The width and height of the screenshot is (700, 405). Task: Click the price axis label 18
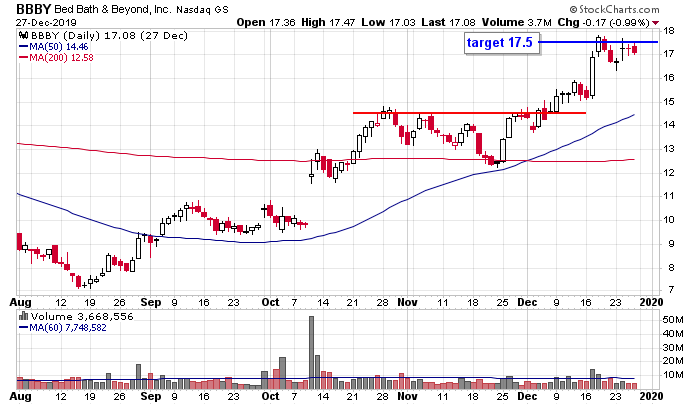(669, 31)
